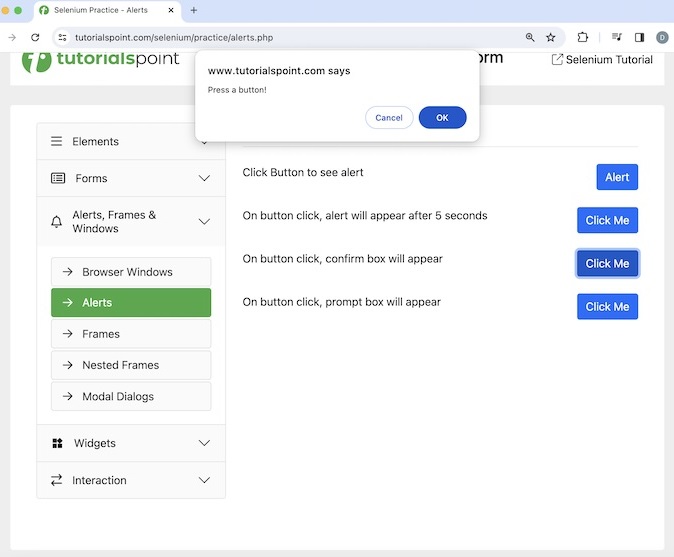Image resolution: width=674 pixels, height=557 pixels.
Task: Toggle the browser side panel icon
Action: (x=640, y=37)
